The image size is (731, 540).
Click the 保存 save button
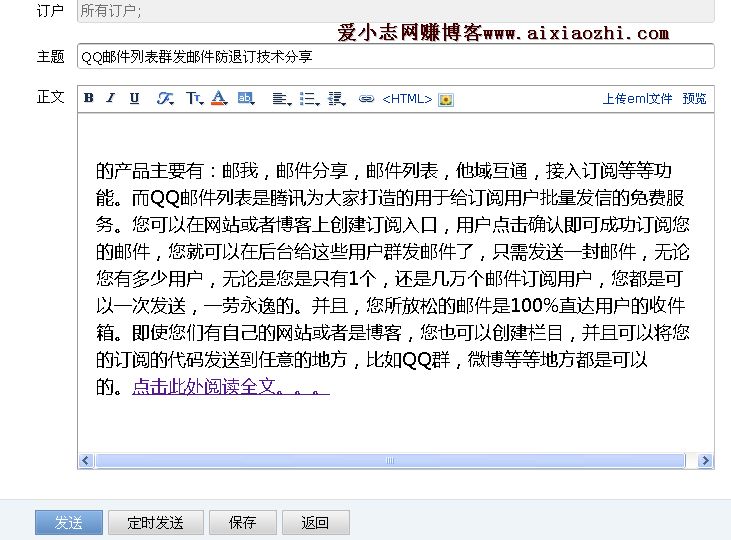click(x=242, y=522)
